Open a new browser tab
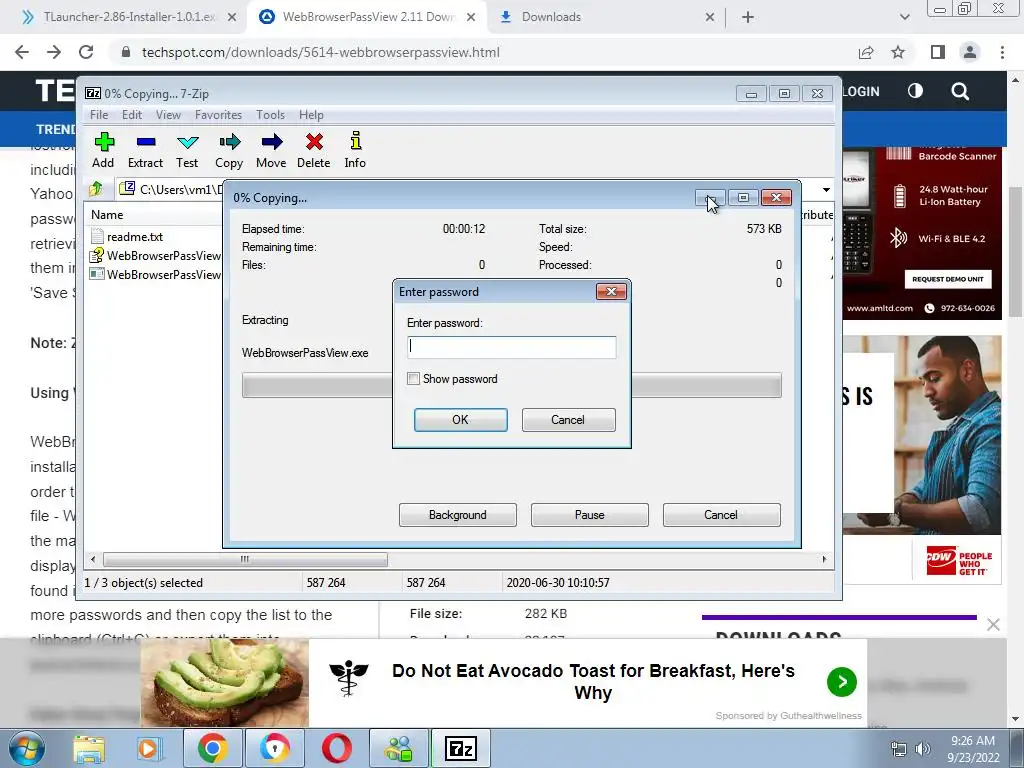 (748, 18)
